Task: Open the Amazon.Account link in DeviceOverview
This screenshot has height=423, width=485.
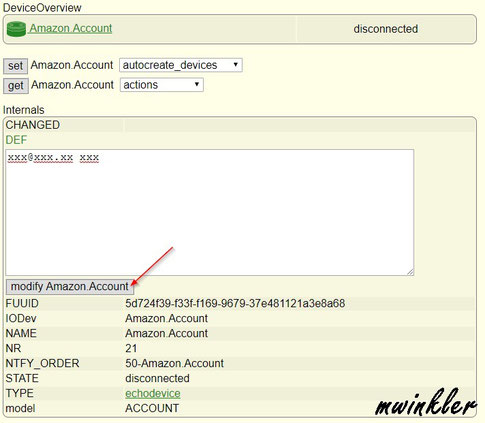Action: coord(71,28)
